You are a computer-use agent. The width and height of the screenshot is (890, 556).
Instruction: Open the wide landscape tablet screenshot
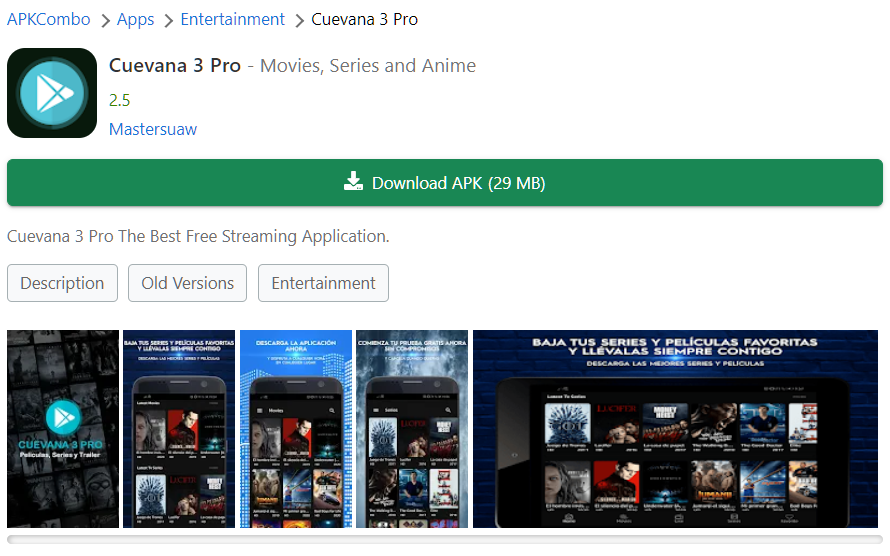[x=675, y=429]
